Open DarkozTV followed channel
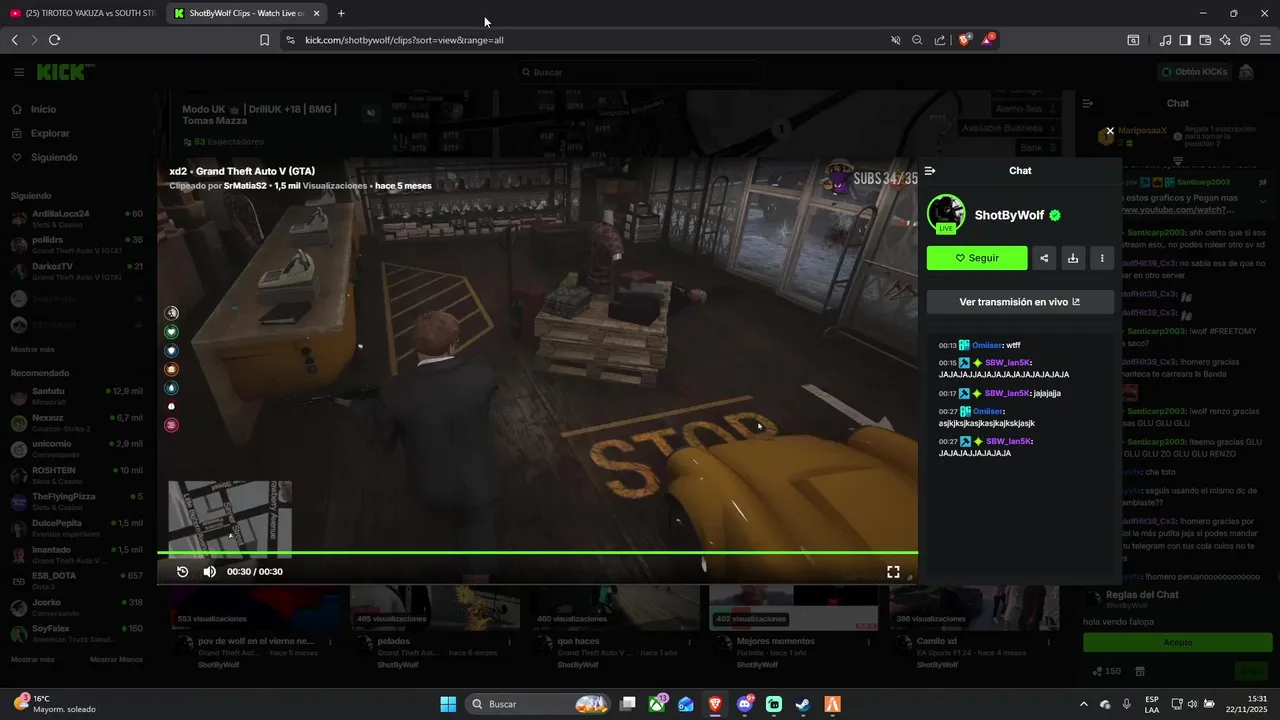The width and height of the screenshot is (1280, 720). tap(76, 271)
